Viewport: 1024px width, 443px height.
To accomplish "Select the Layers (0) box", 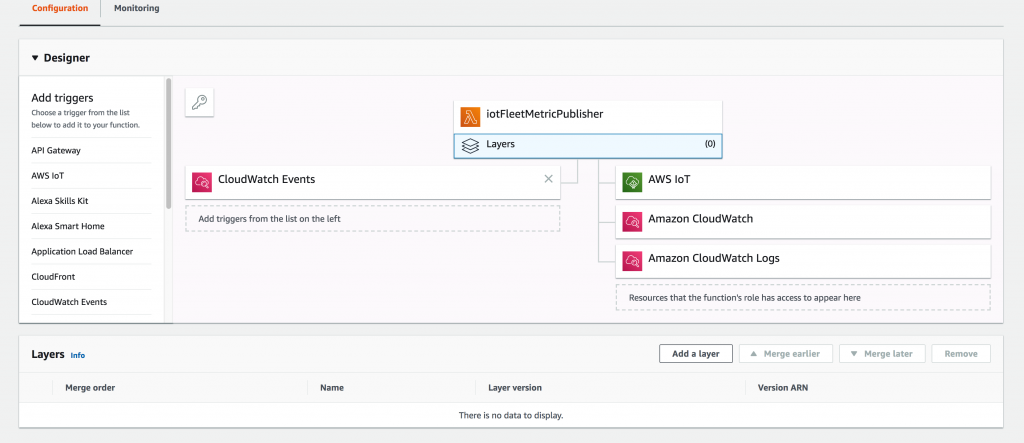I will pos(588,146).
